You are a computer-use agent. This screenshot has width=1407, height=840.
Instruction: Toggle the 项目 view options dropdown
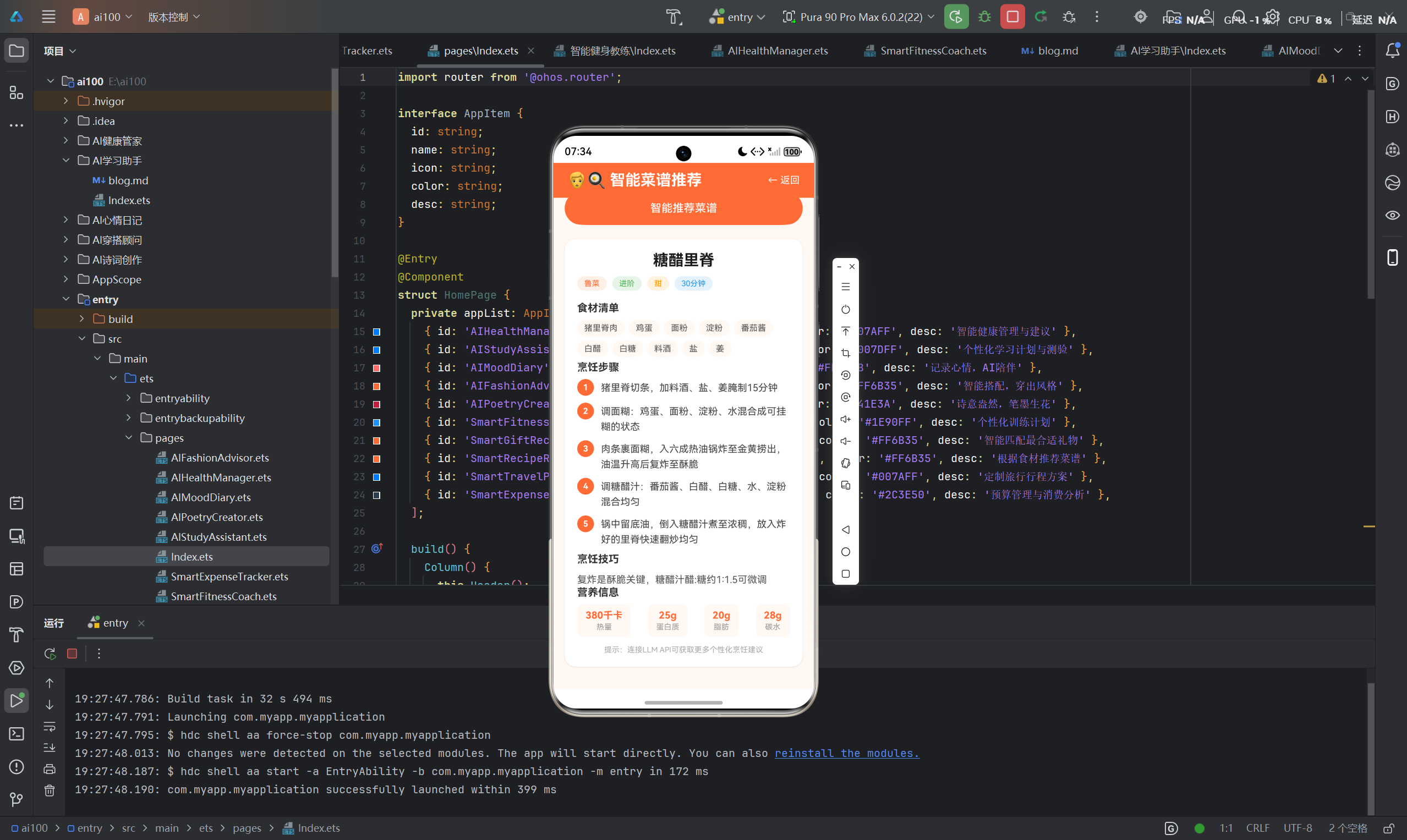pos(59,51)
